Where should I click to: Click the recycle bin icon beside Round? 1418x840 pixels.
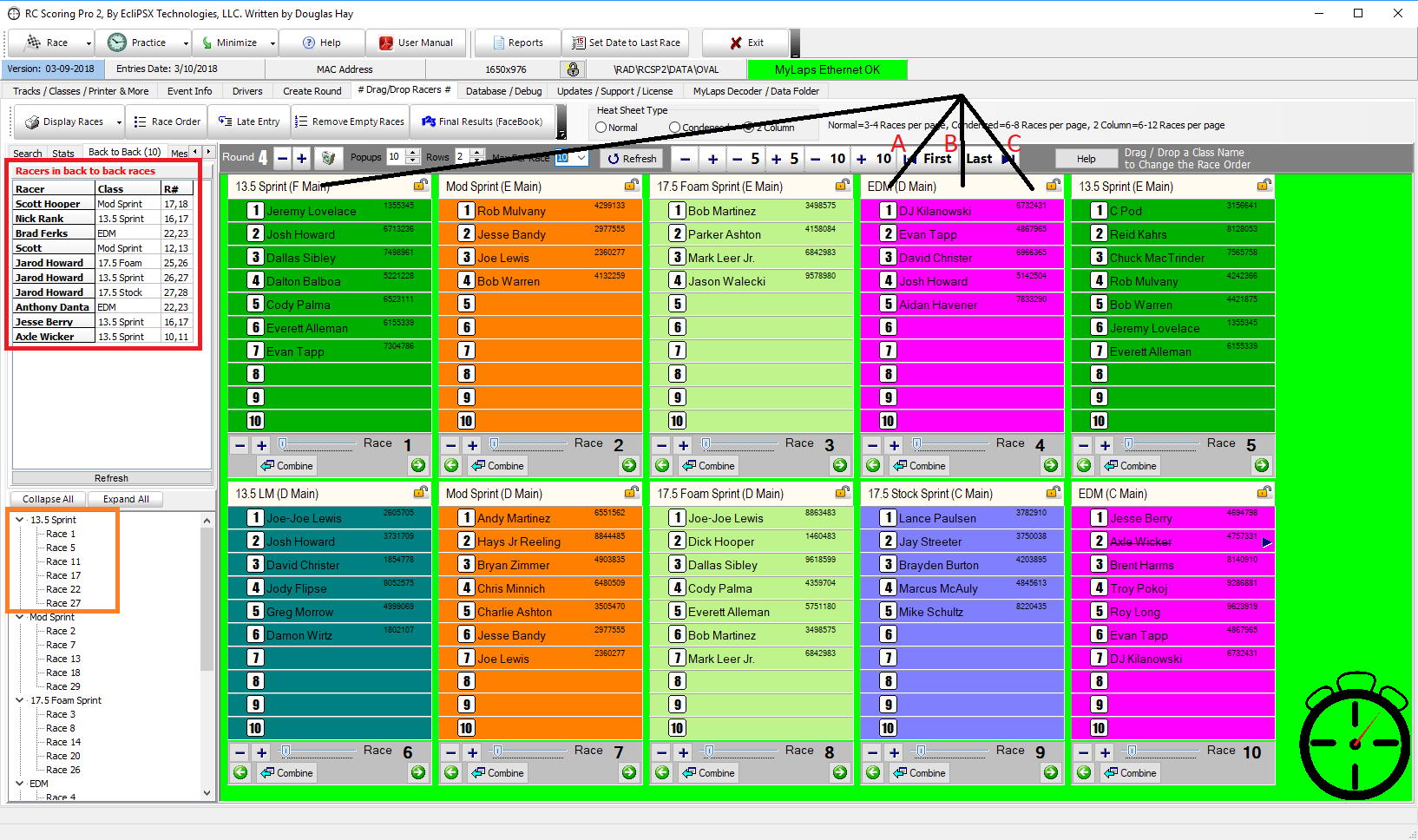coord(328,158)
